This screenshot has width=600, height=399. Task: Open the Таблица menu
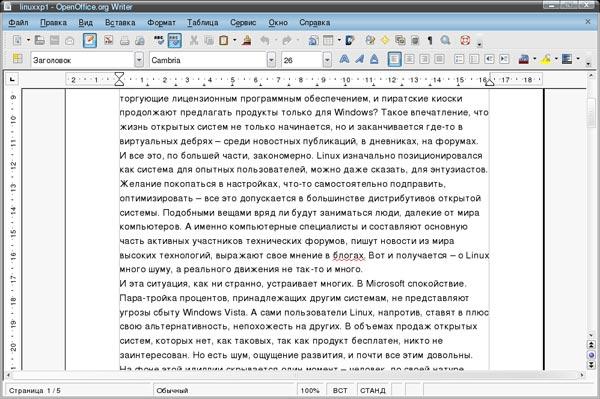coord(203,23)
